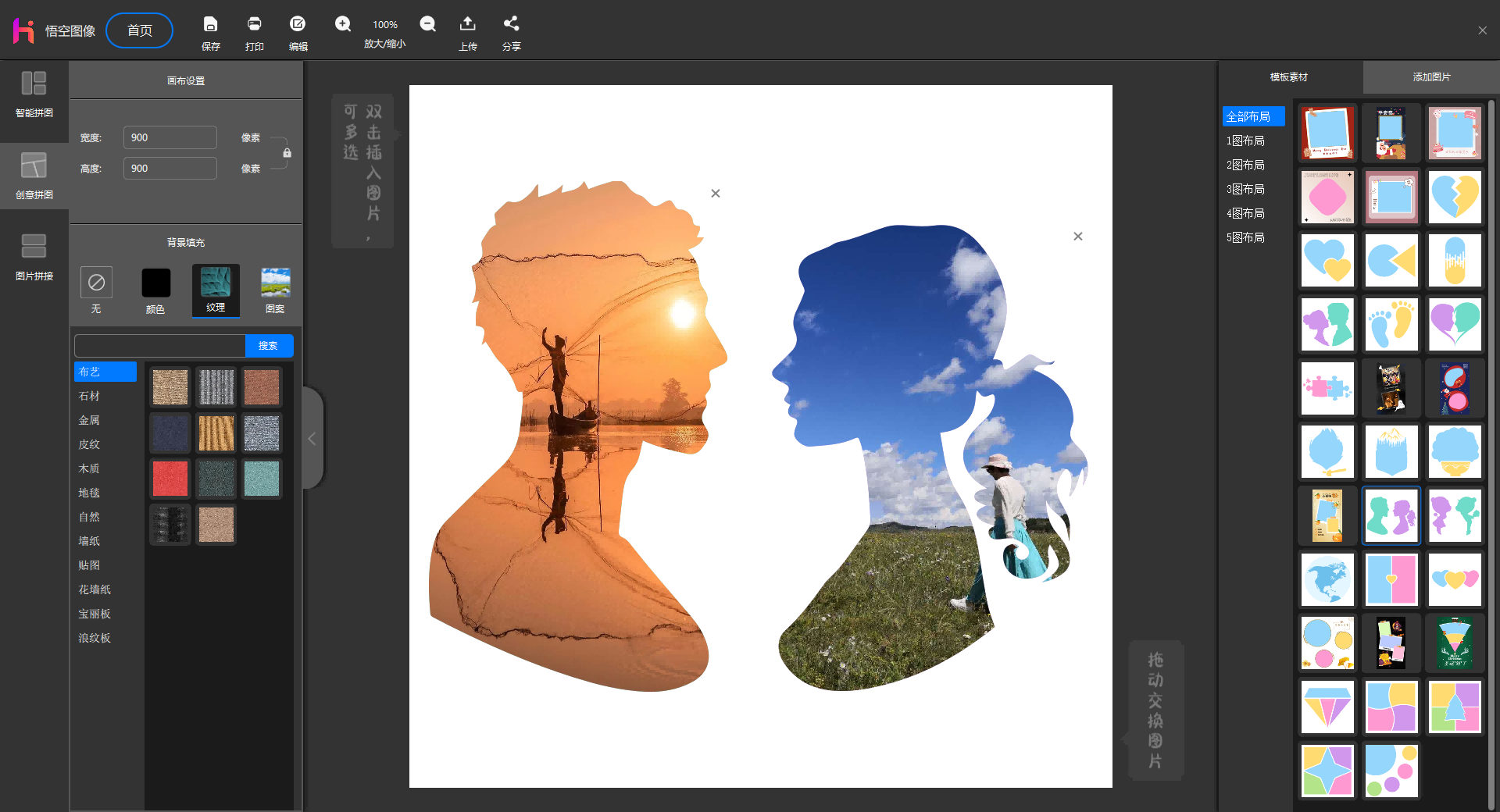The image size is (1500, 812).
Task: Collapse the left panel with arrow handle
Action: click(312, 439)
